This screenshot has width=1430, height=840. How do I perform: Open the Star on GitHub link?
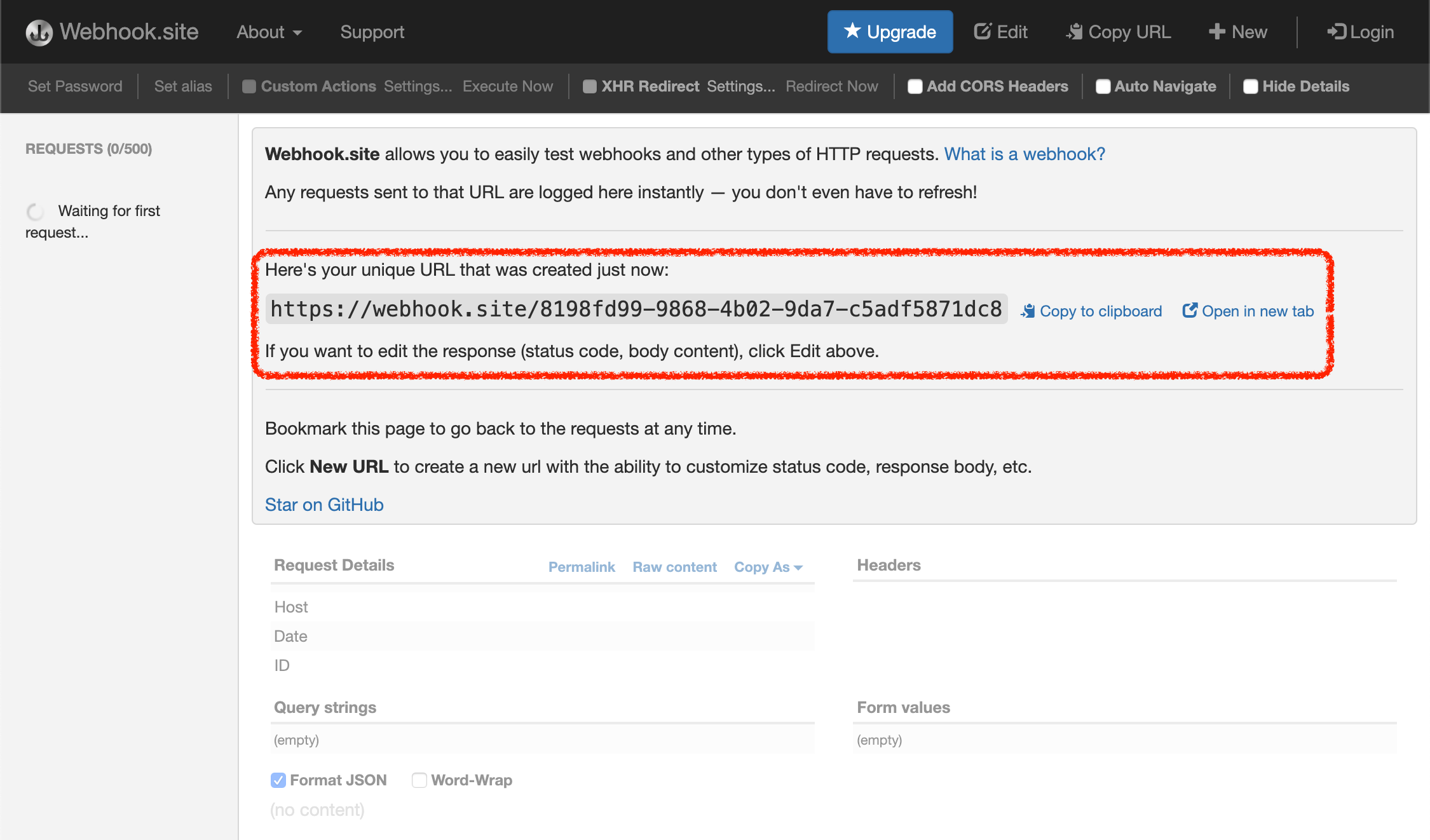click(x=324, y=505)
